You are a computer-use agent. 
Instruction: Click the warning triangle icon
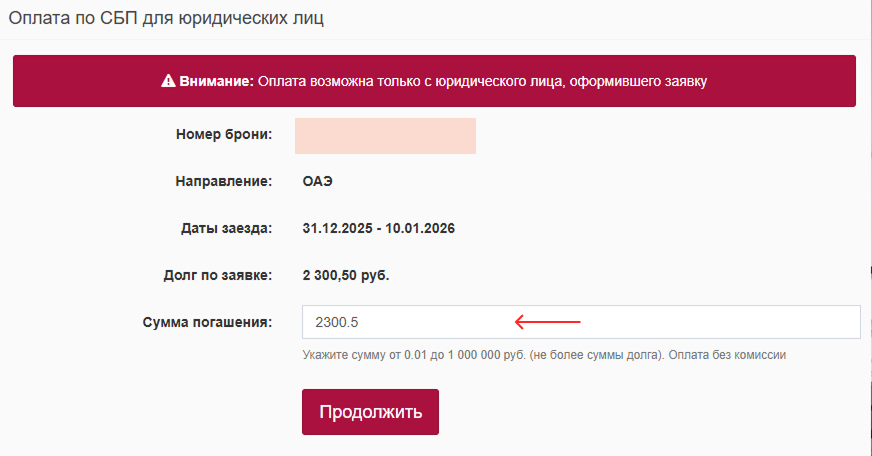168,81
